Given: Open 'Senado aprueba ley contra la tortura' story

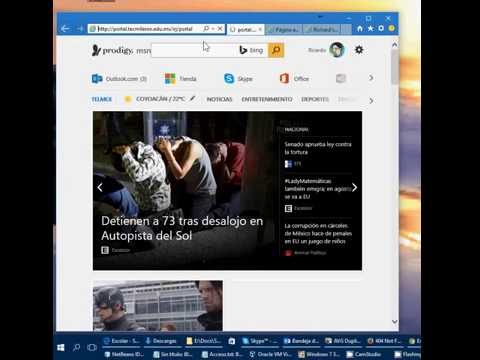Looking at the screenshot, I should [318, 148].
